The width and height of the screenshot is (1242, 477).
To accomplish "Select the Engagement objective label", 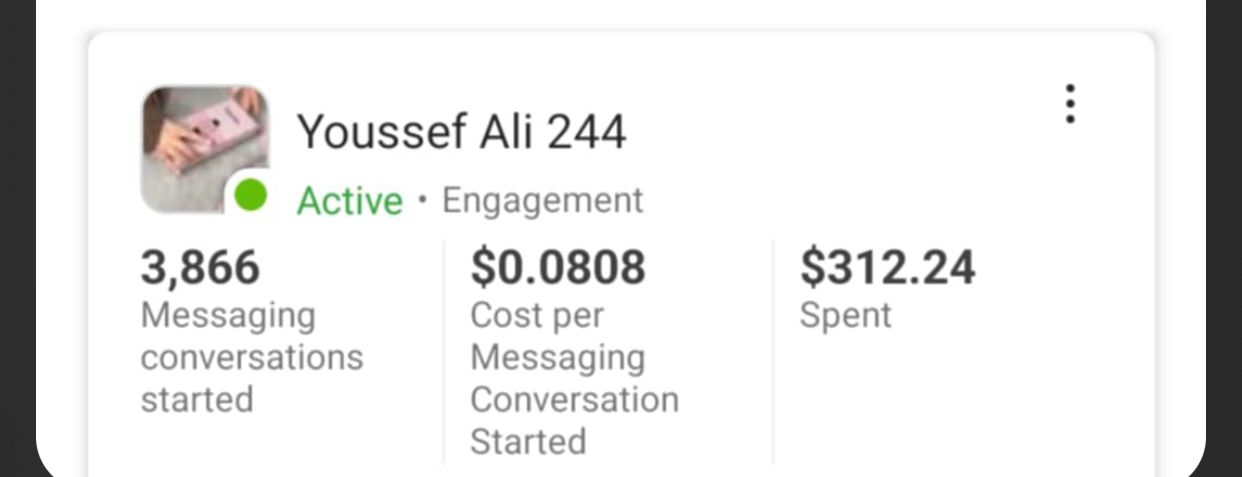I will click(x=543, y=201).
